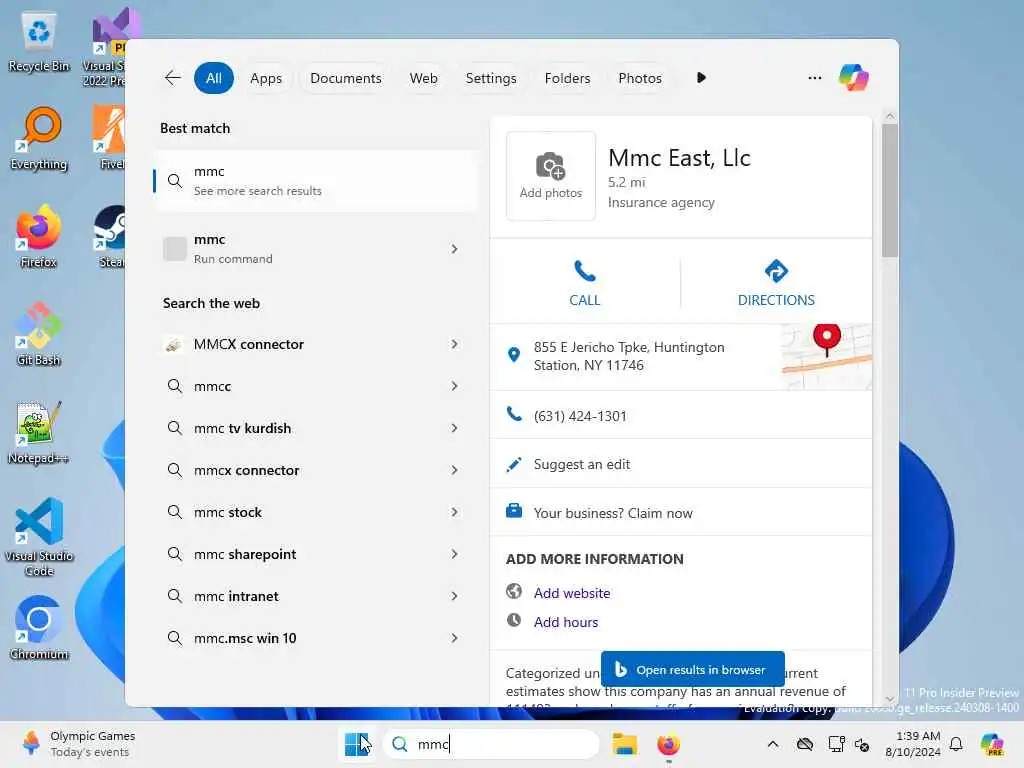Expand the mmc intranet chevron
The width and height of the screenshot is (1024, 768).
coord(455,596)
